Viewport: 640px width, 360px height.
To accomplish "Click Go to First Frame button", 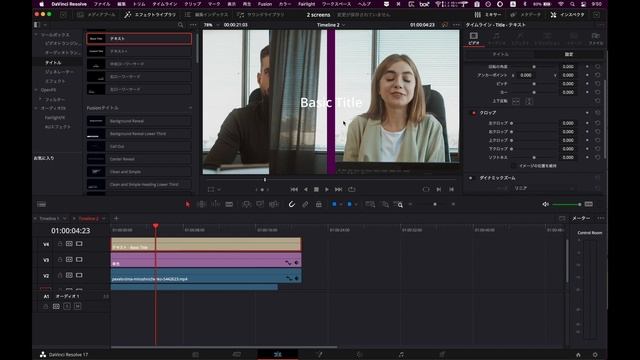I will [x=294, y=189].
